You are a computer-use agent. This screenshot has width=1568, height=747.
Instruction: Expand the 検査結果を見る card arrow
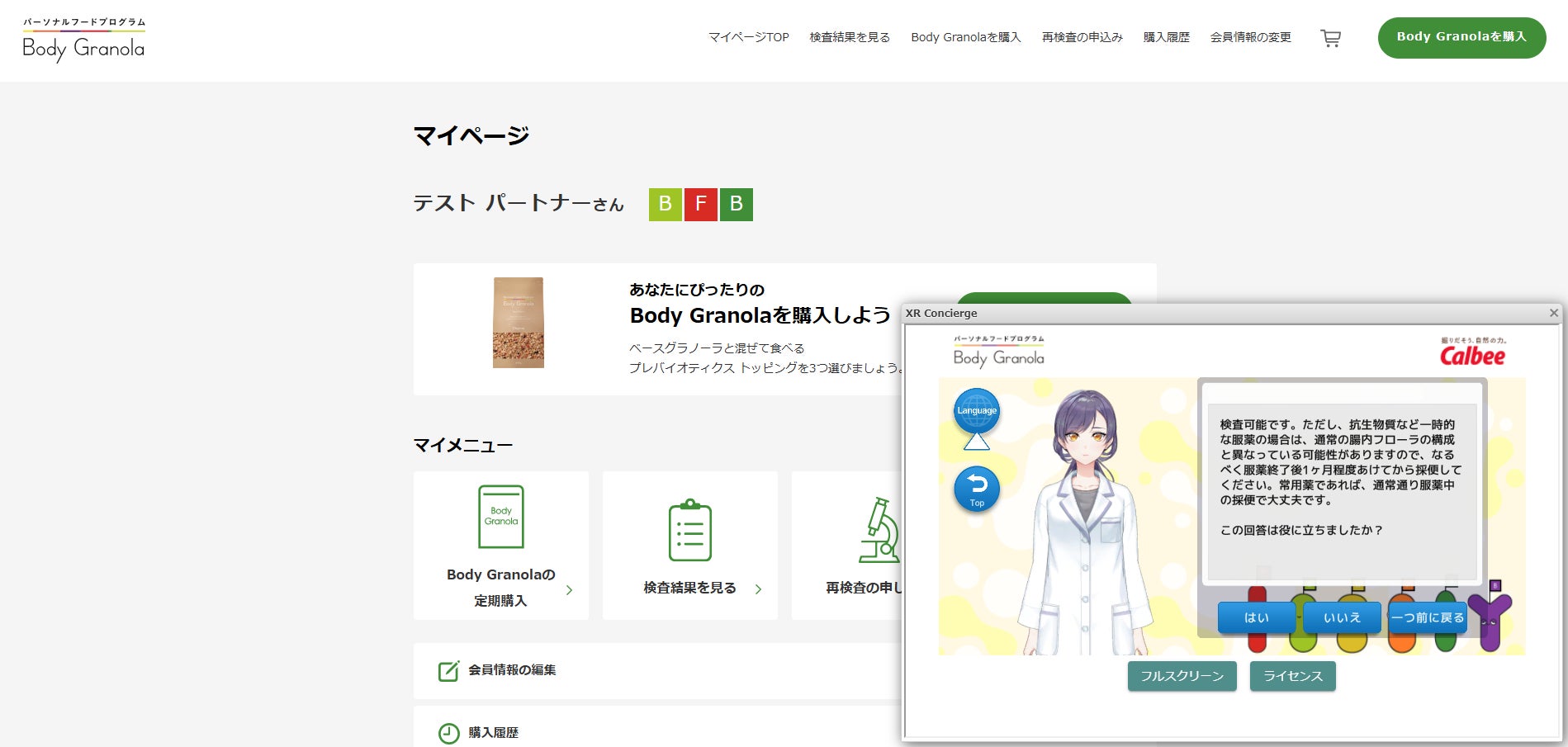(758, 589)
